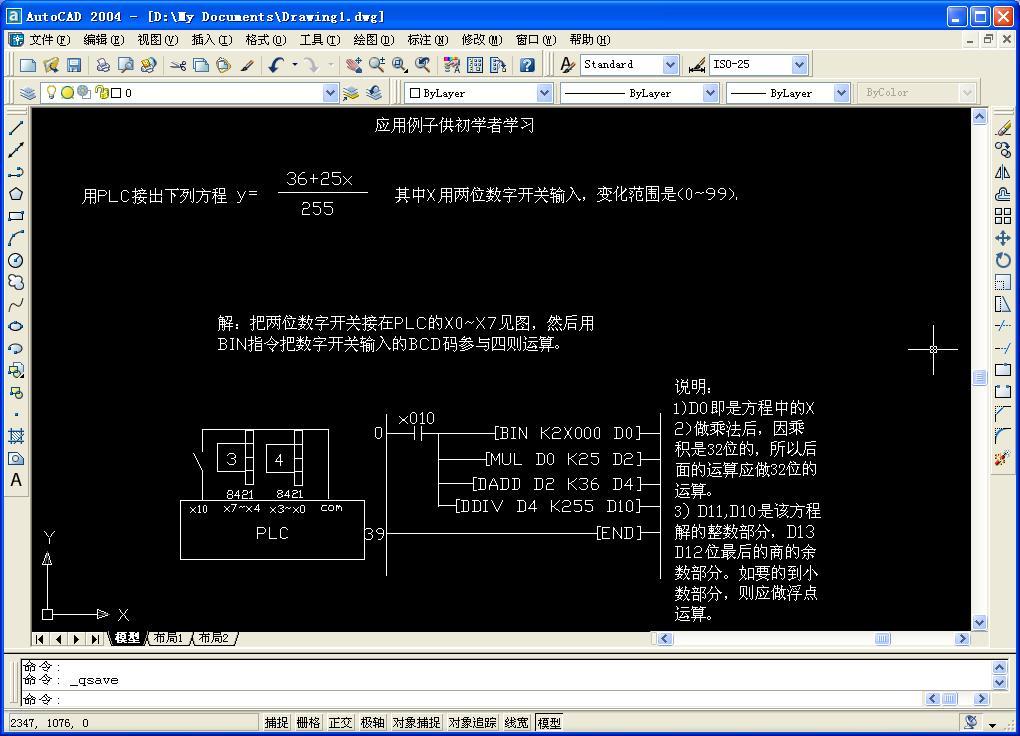The height and width of the screenshot is (736, 1020).
Task: Select the Rotate modify tool
Action: (1002, 260)
